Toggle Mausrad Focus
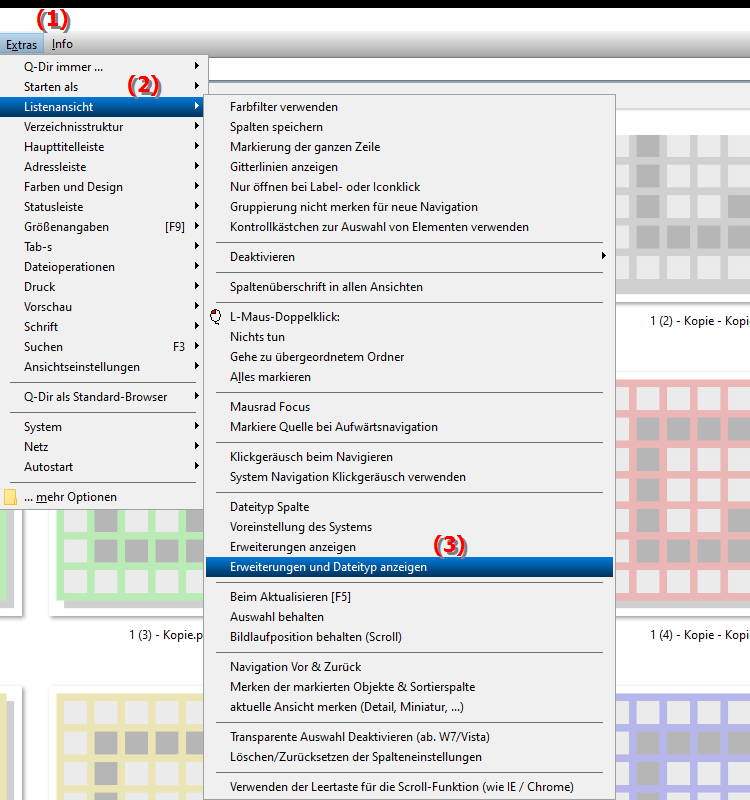 coord(409,407)
